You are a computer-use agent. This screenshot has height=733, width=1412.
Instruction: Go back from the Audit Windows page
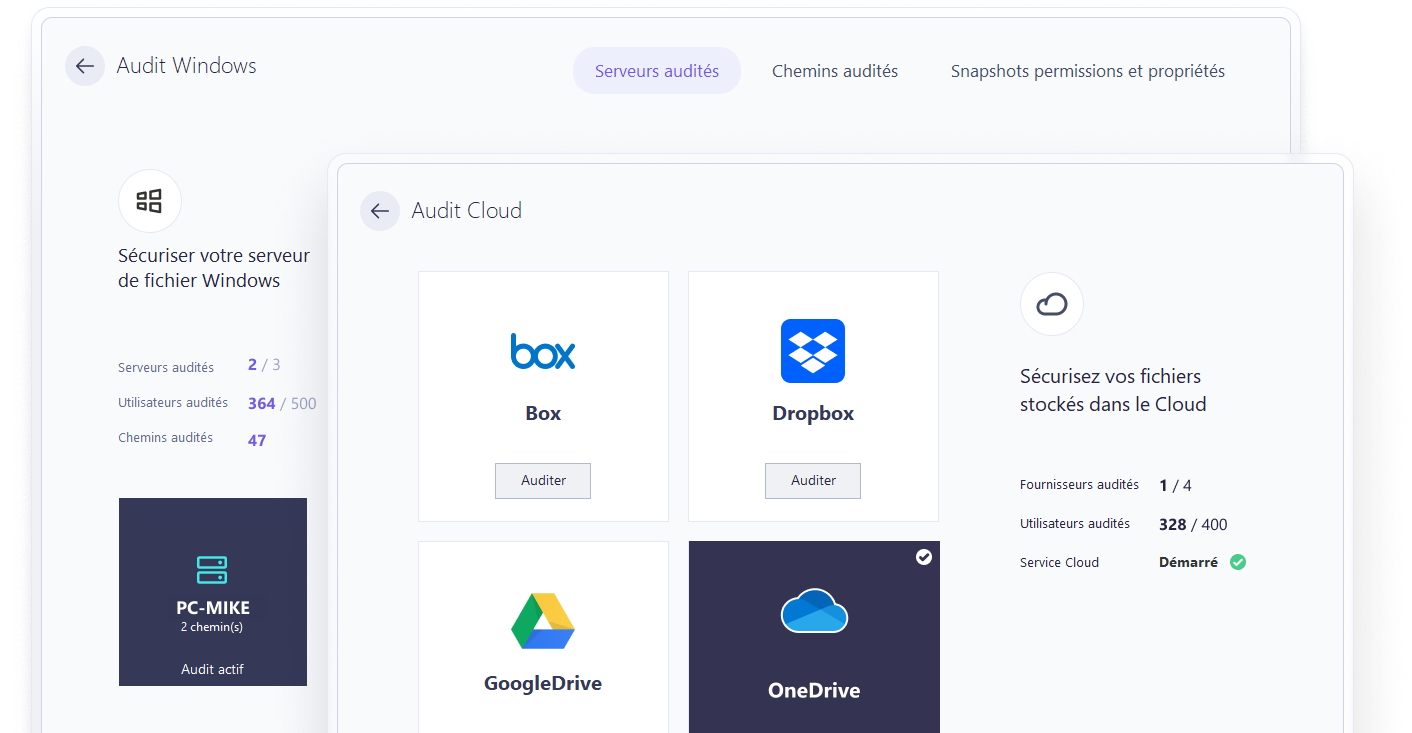[x=85, y=66]
